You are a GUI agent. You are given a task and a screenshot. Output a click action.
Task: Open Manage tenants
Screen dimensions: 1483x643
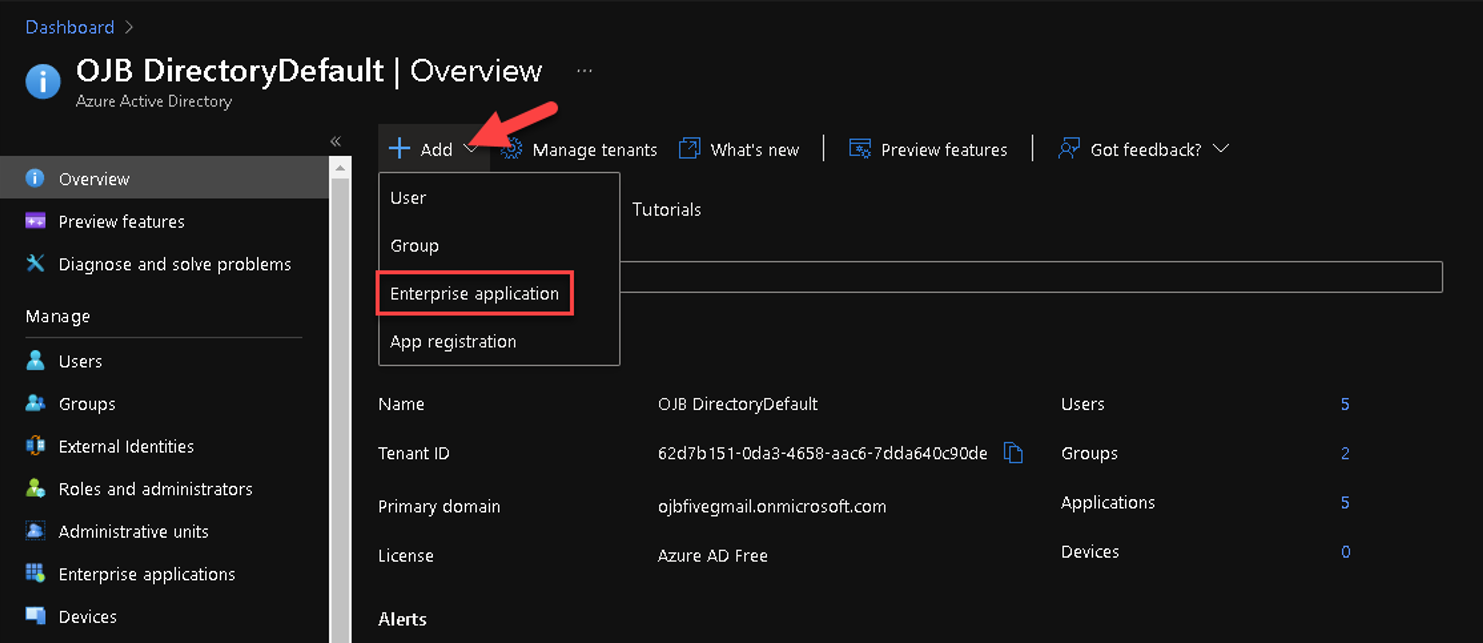(595, 150)
